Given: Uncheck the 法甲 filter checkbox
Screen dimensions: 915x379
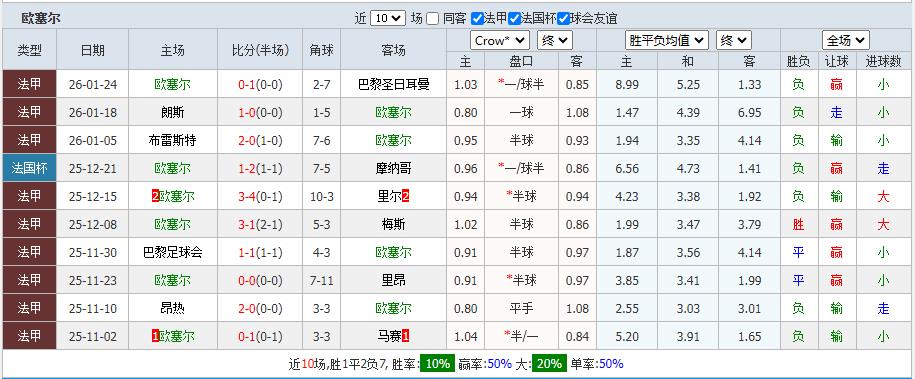Looking at the screenshot, I should (477, 19).
